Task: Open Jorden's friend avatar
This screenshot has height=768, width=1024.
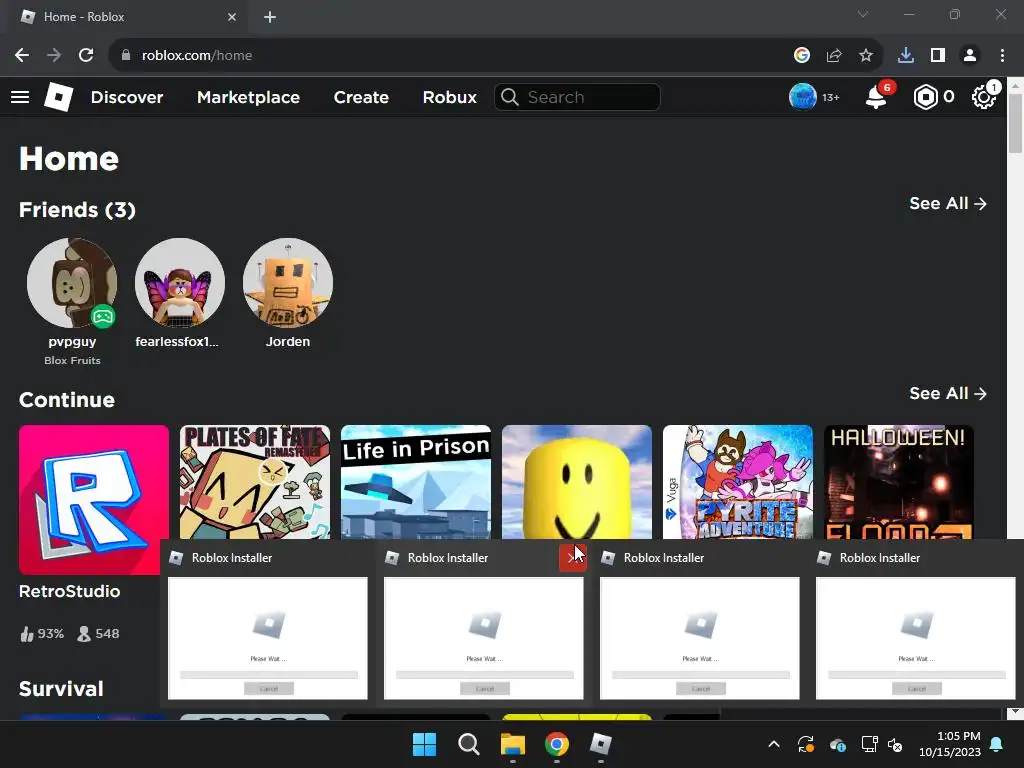Action: point(287,282)
